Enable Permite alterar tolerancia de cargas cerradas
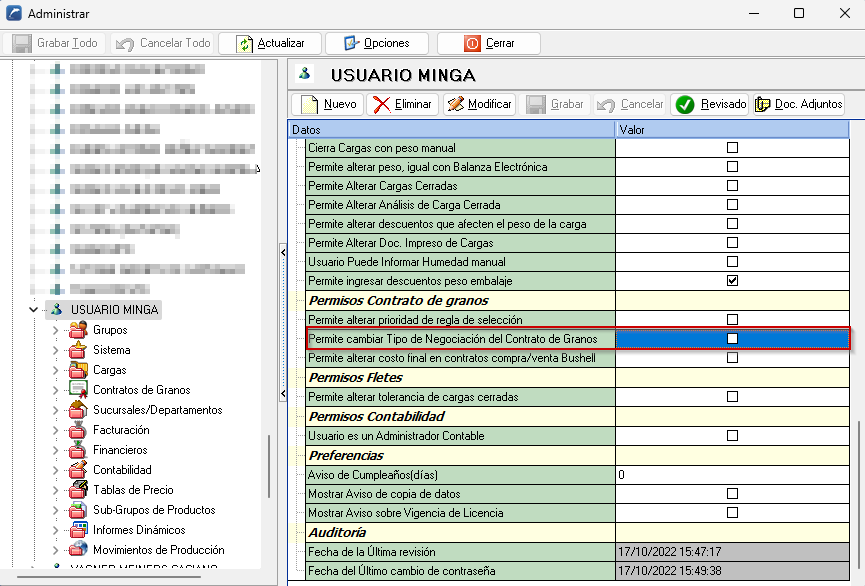Image resolution: width=865 pixels, height=586 pixels. pyautogui.click(x=732, y=397)
